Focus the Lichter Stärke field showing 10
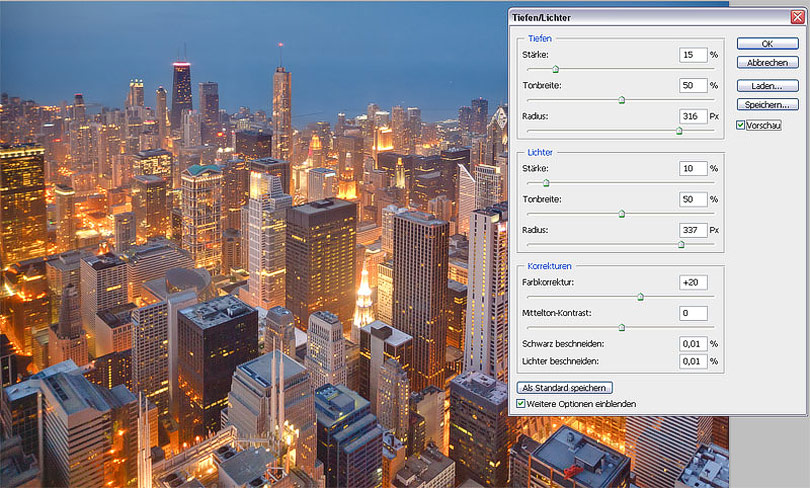Viewport: 810px width, 488px height. click(x=693, y=168)
